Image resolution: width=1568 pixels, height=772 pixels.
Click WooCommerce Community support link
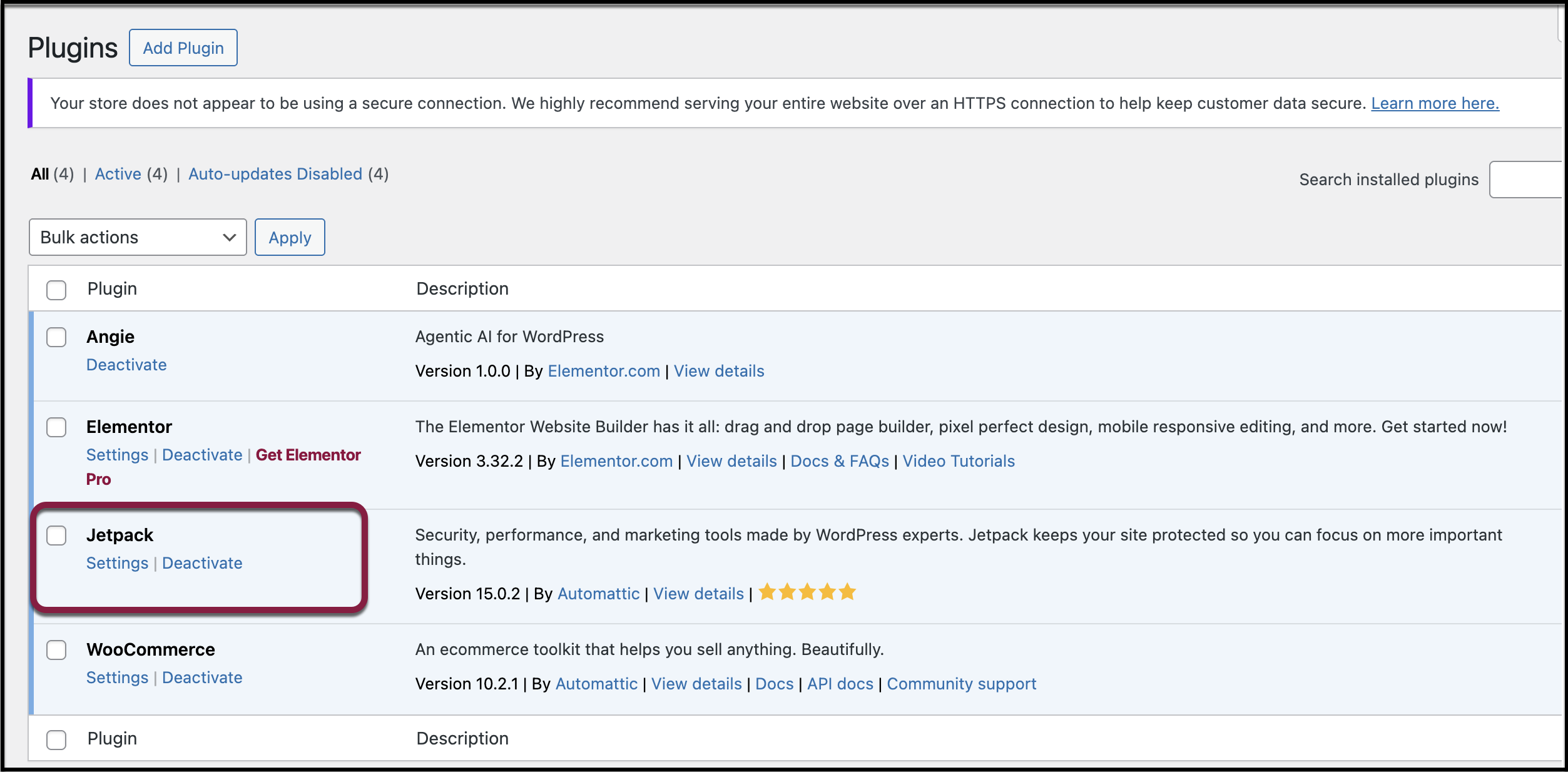[961, 684]
